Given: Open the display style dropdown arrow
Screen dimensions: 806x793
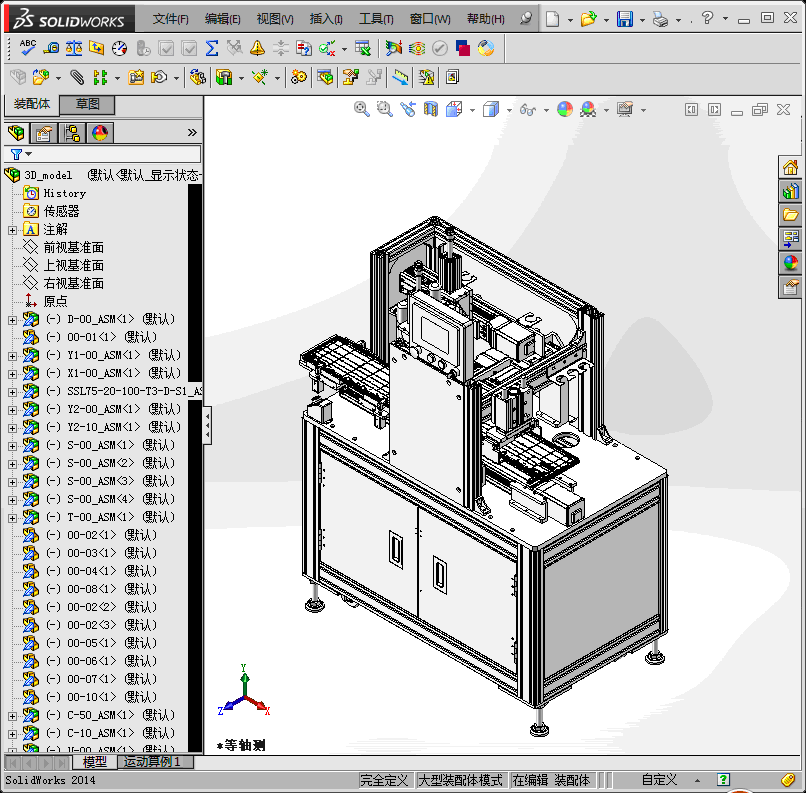Looking at the screenshot, I should click(x=507, y=110).
